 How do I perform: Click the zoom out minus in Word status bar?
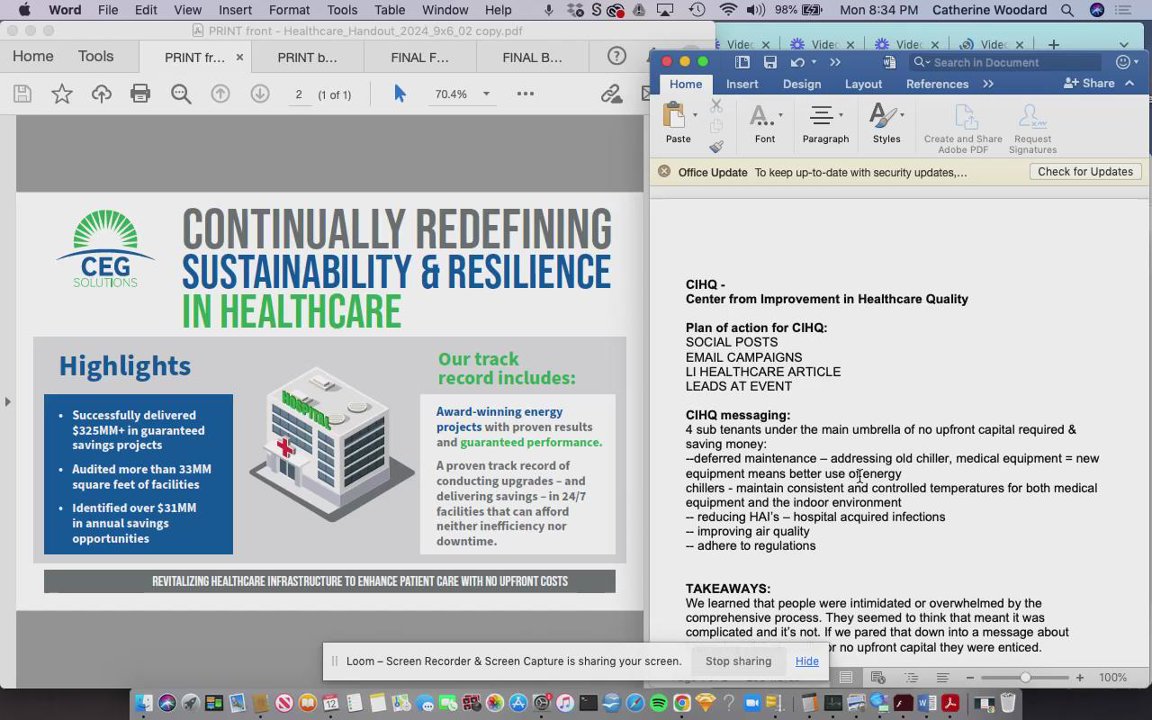coord(970,677)
